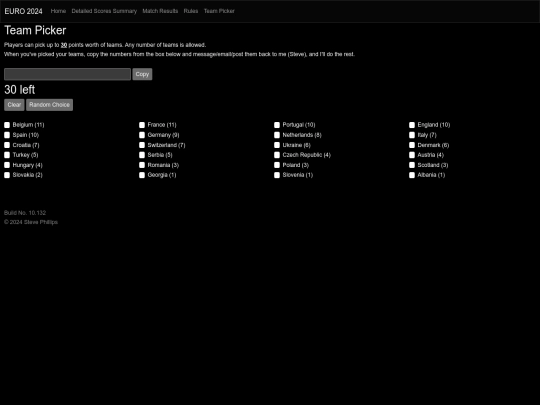This screenshot has width=540, height=405.
Task: Tick the Slovenia (1) checkbox
Action: click(277, 175)
